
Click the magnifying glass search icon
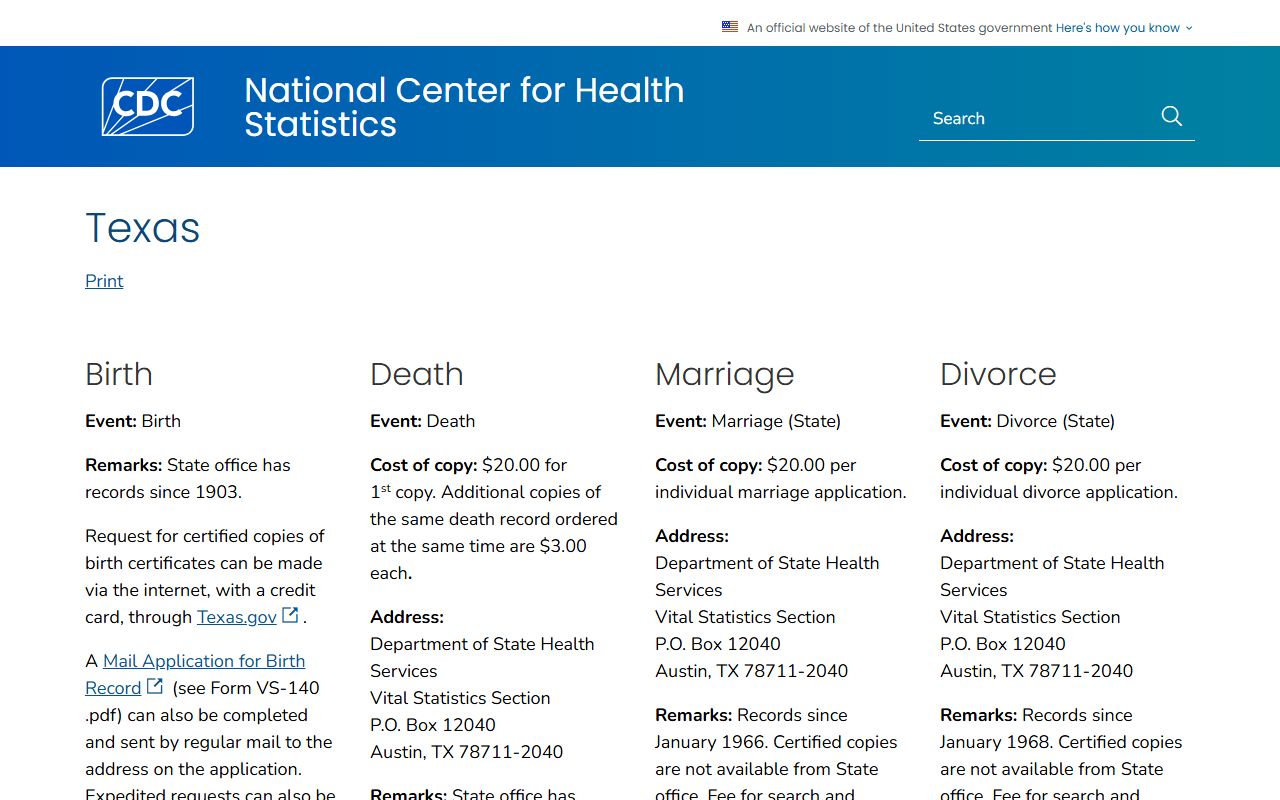pyautogui.click(x=1172, y=117)
